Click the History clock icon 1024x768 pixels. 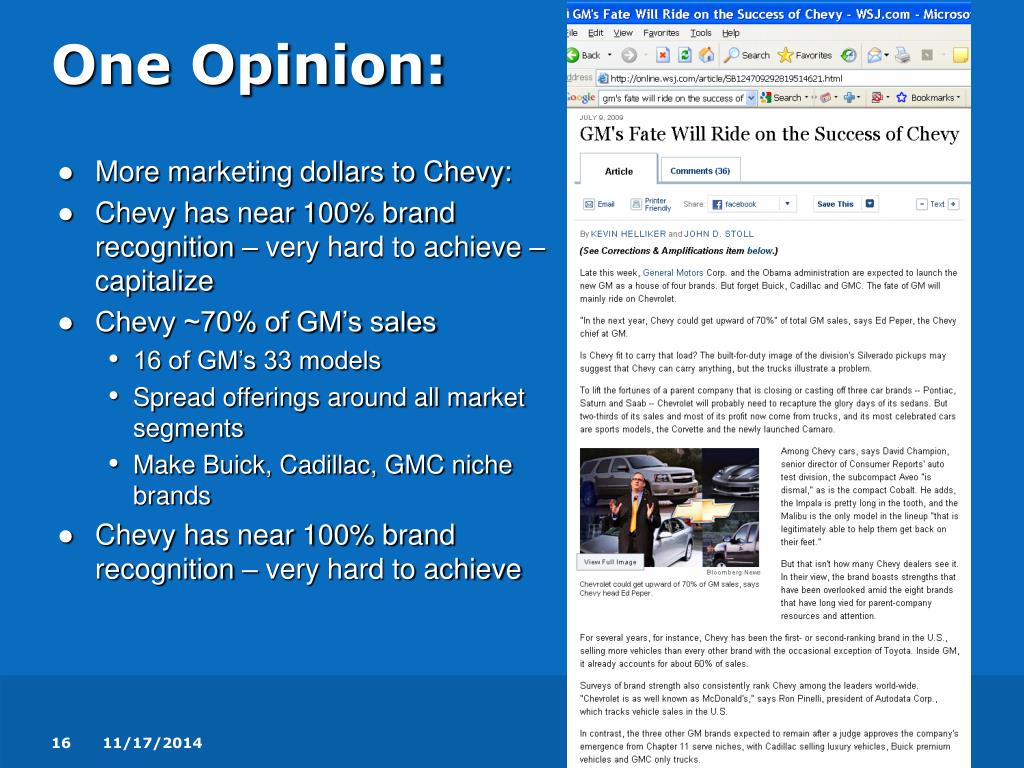pyautogui.click(x=848, y=56)
